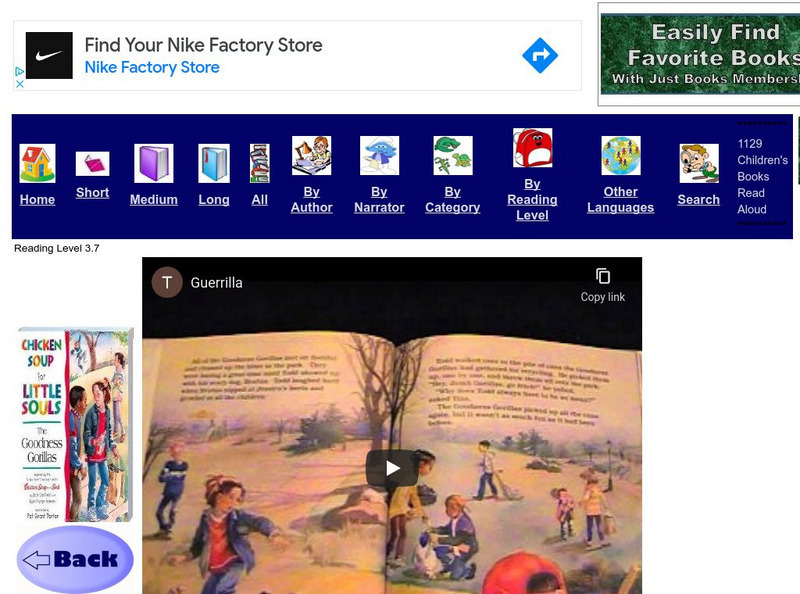This screenshot has height=594, width=800.
Task: Follow the By Reading Level link
Action: pos(532,200)
